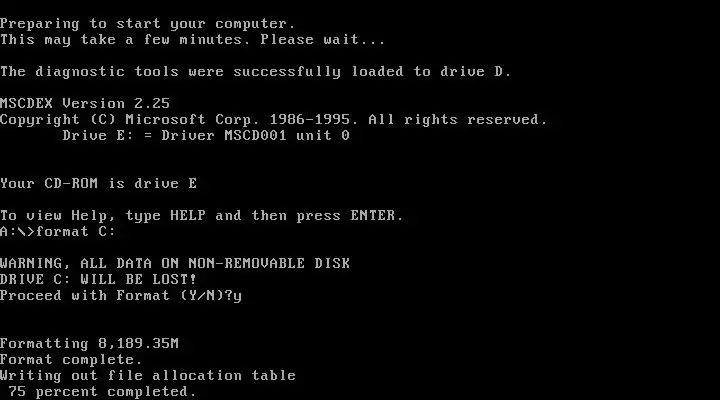
Task: Click 'DRIVE C: WILL BE LOST!' text
Action: coord(98,279)
